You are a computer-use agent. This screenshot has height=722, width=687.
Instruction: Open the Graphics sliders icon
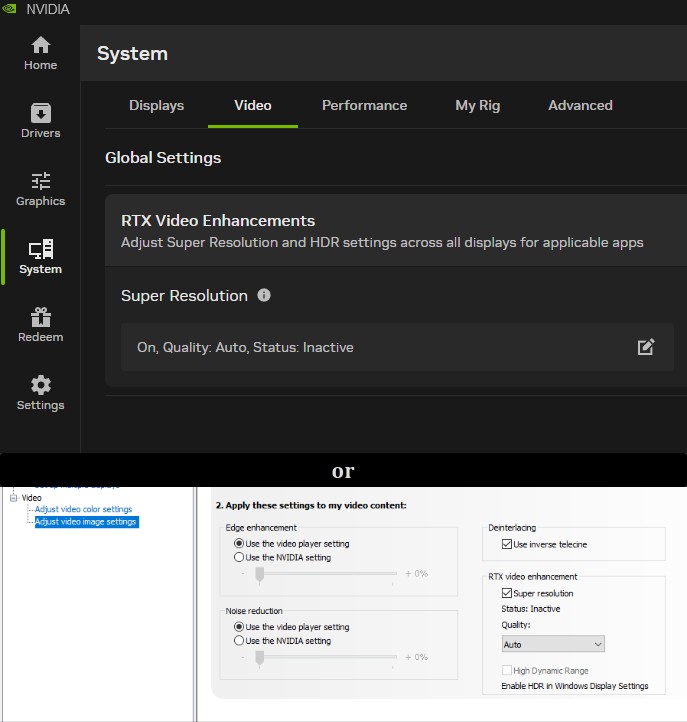41,181
